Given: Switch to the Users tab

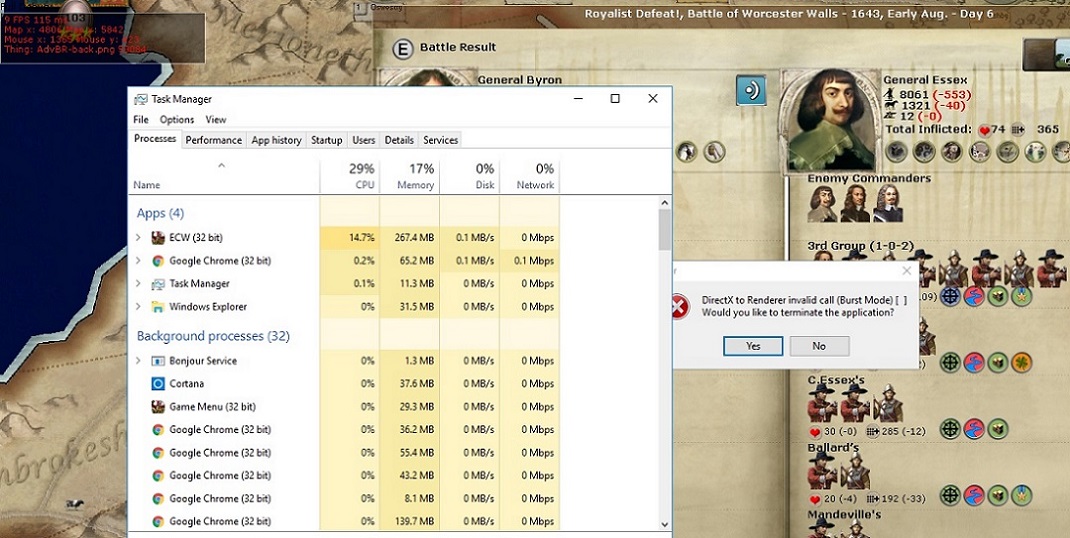Looking at the screenshot, I should 364,140.
